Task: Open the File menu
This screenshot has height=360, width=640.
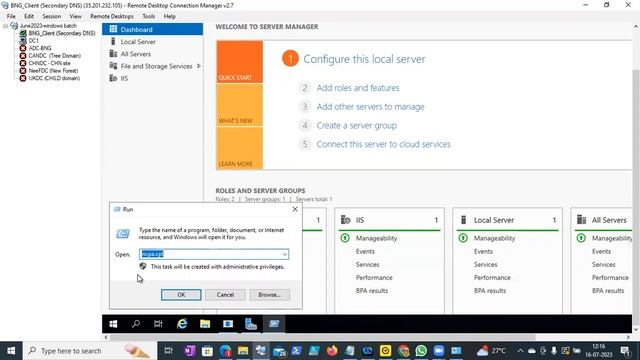Action: coord(11,16)
